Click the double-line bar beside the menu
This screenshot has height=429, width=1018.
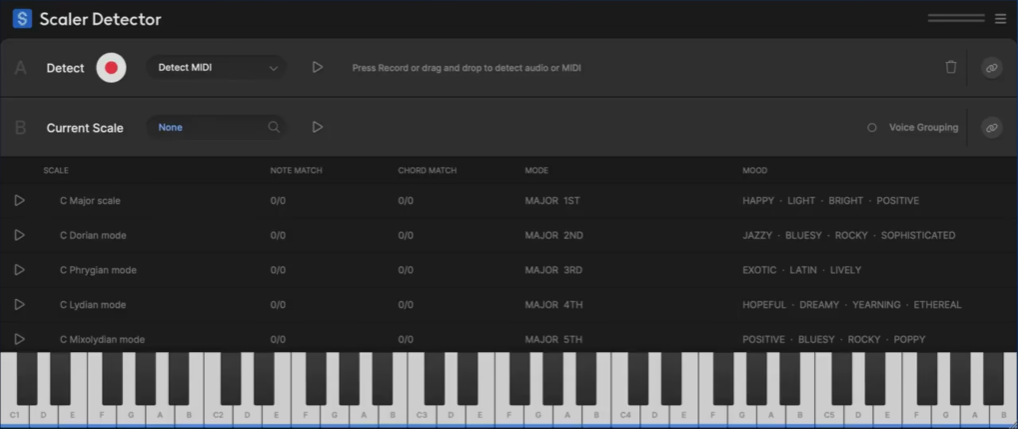point(956,19)
